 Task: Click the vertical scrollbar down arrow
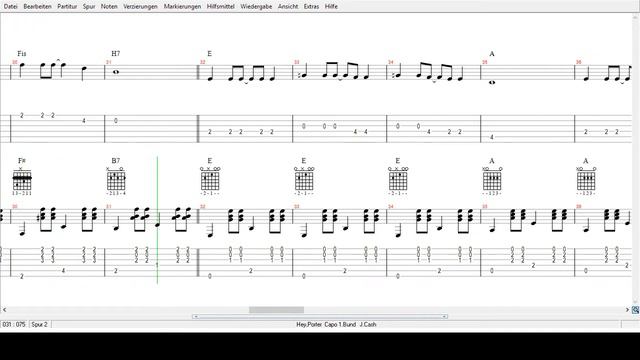636,302
